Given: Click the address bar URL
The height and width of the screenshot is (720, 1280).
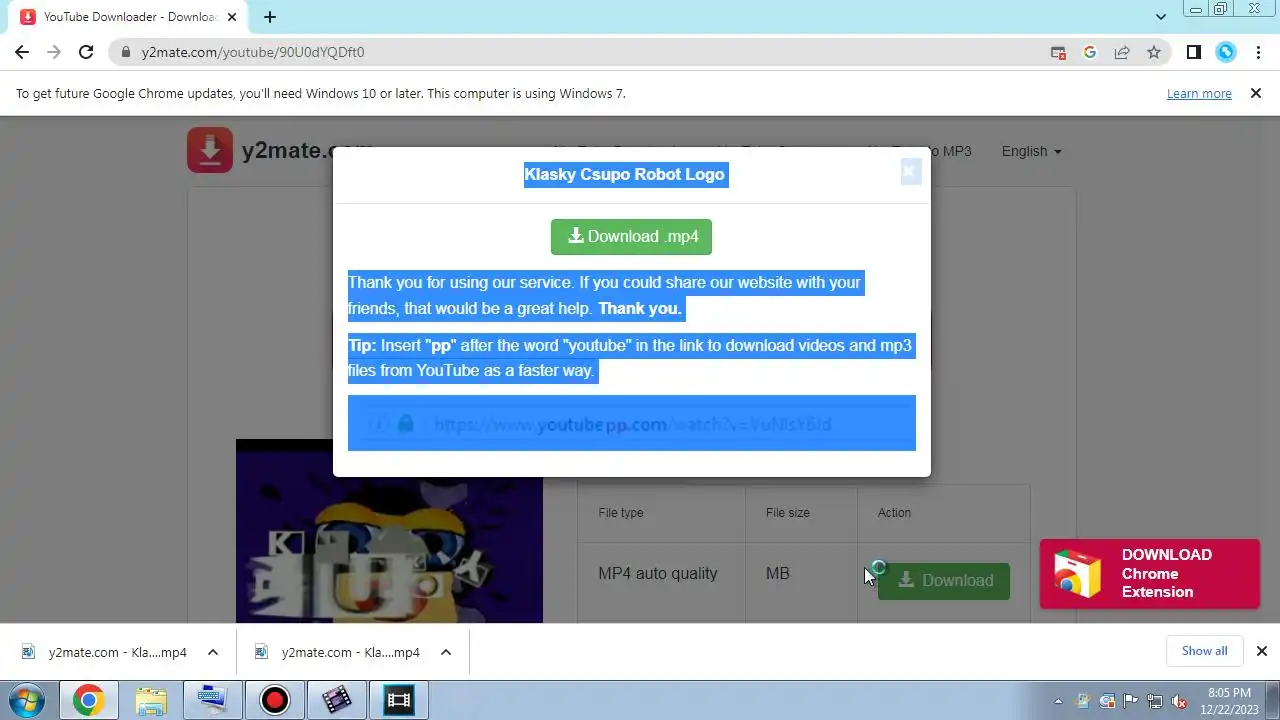Looking at the screenshot, I should (253, 52).
